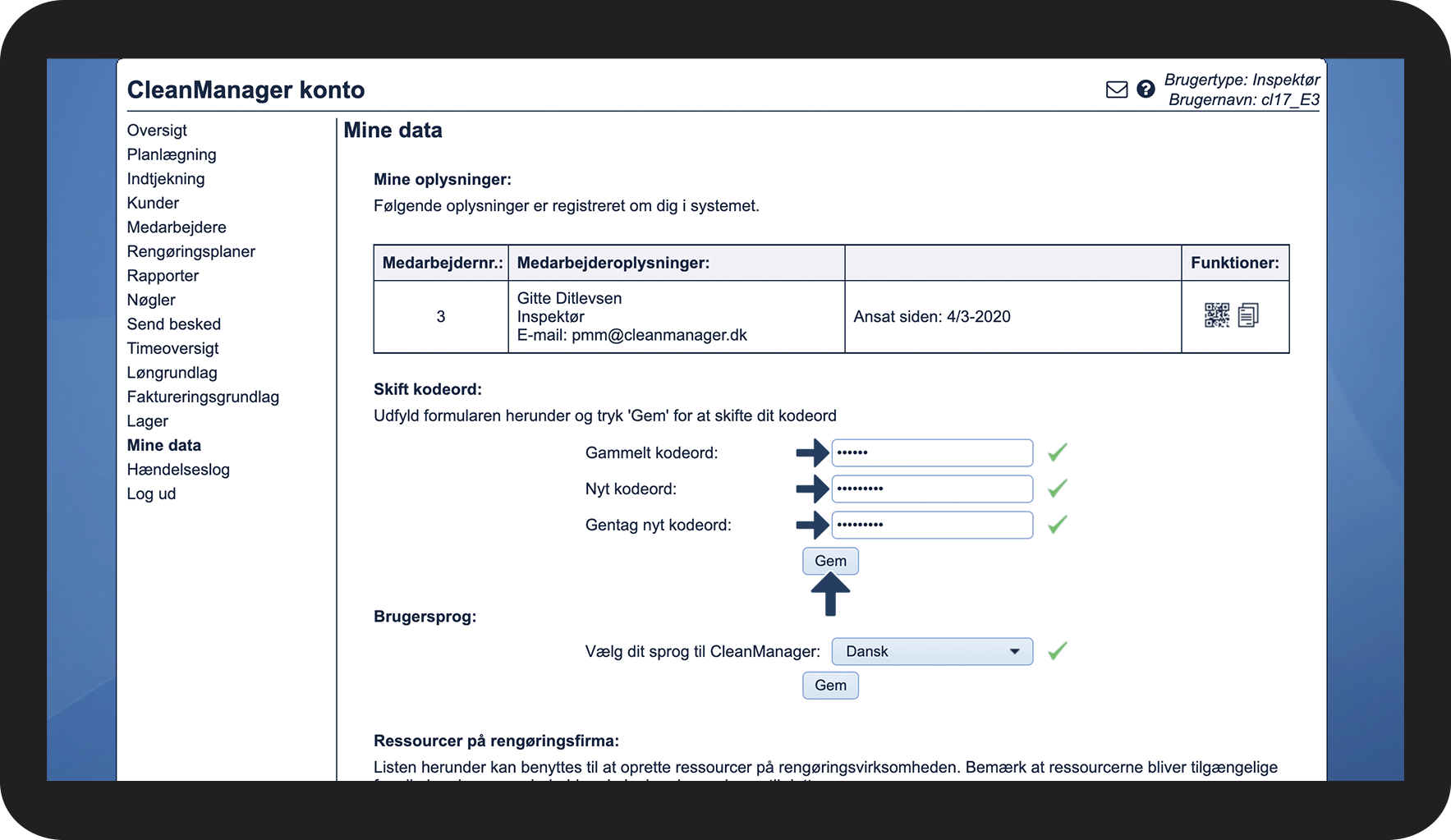Show the employee QR code
This screenshot has width=1451, height=840.
tap(1216, 315)
